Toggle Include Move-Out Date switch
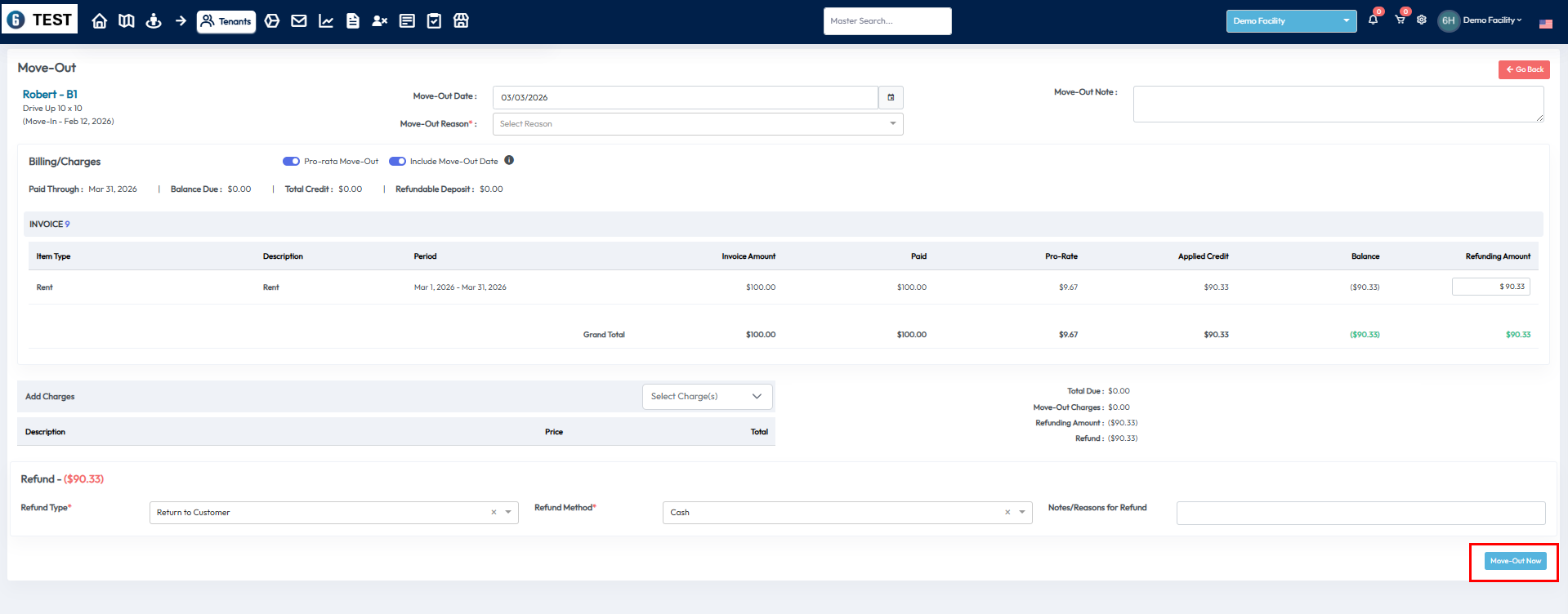The image size is (1568, 614). point(397,162)
